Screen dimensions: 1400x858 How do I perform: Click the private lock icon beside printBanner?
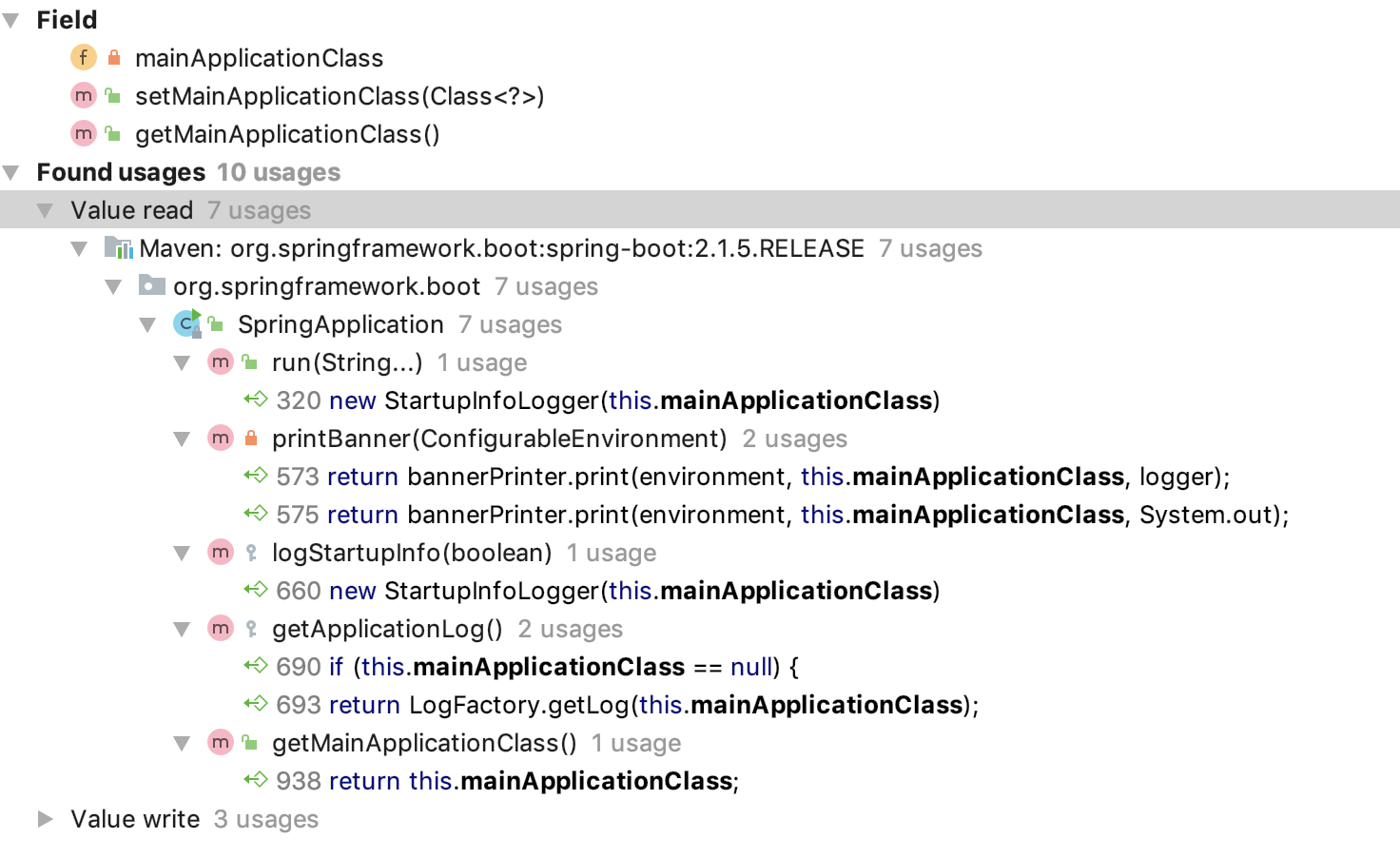(251, 439)
